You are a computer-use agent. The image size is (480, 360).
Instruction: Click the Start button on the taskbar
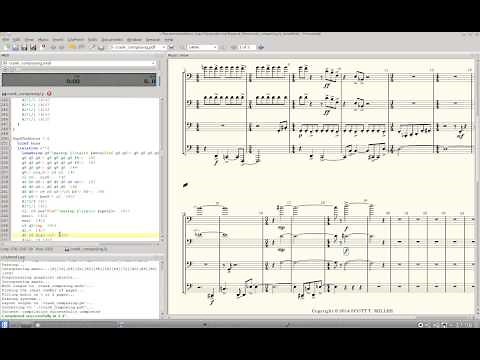4,324
